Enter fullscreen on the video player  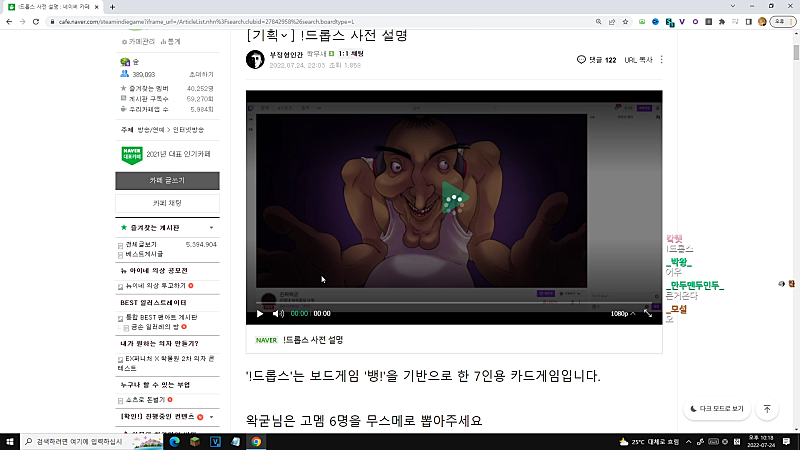648,314
